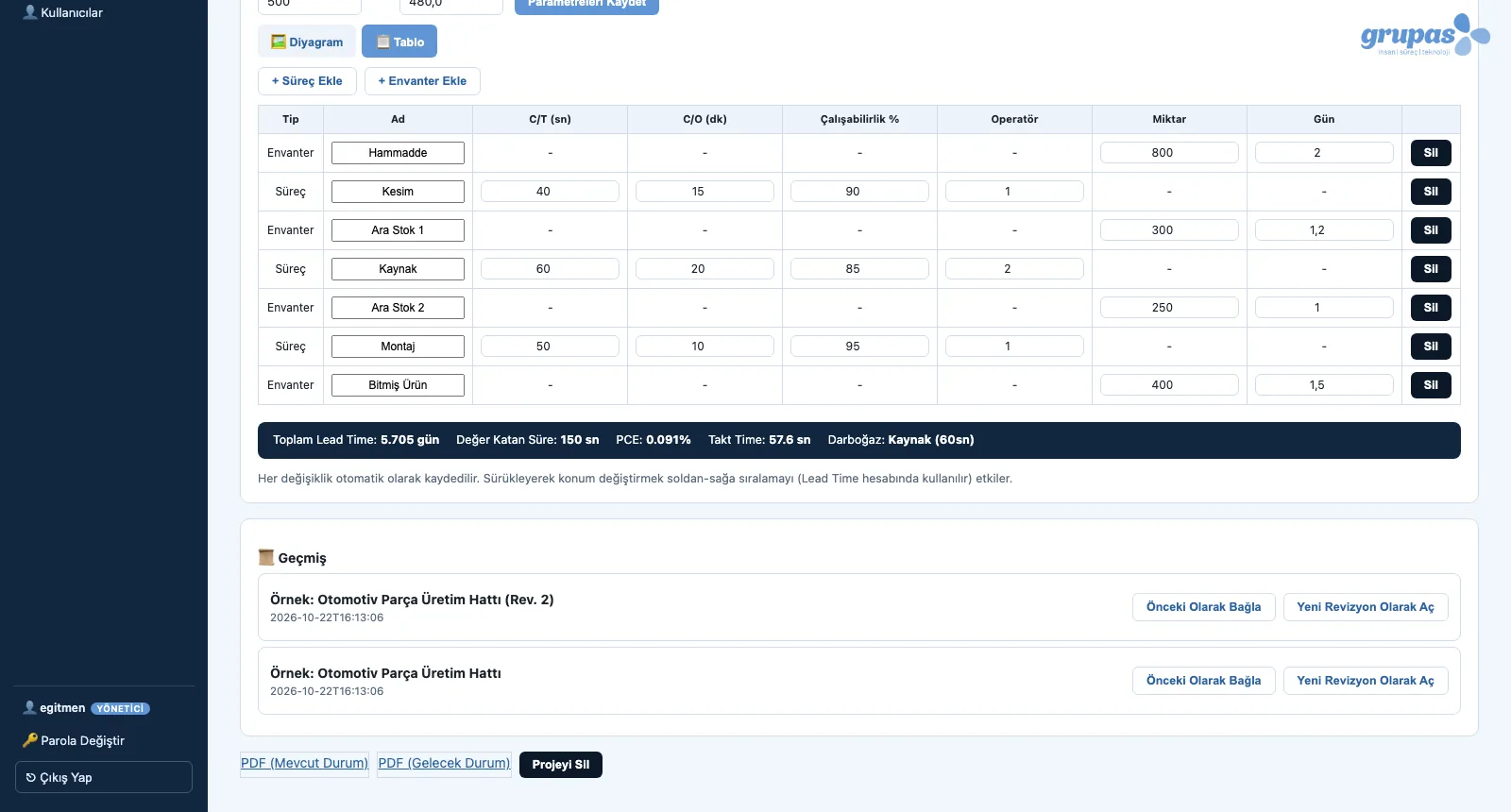This screenshot has width=1511, height=812.
Task: Click the Çıkış Yap logout button
Action: [104, 777]
